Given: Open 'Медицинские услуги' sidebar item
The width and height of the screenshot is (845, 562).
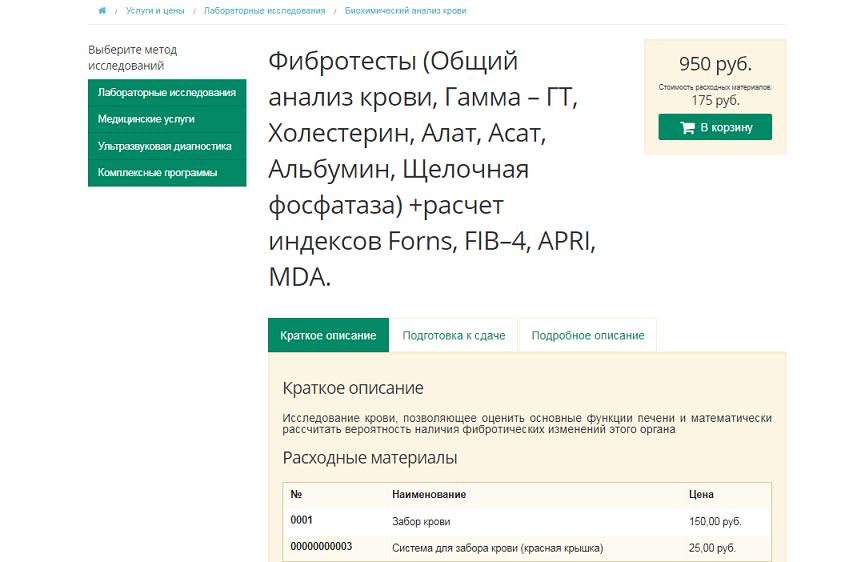Looking at the screenshot, I should (x=167, y=119).
